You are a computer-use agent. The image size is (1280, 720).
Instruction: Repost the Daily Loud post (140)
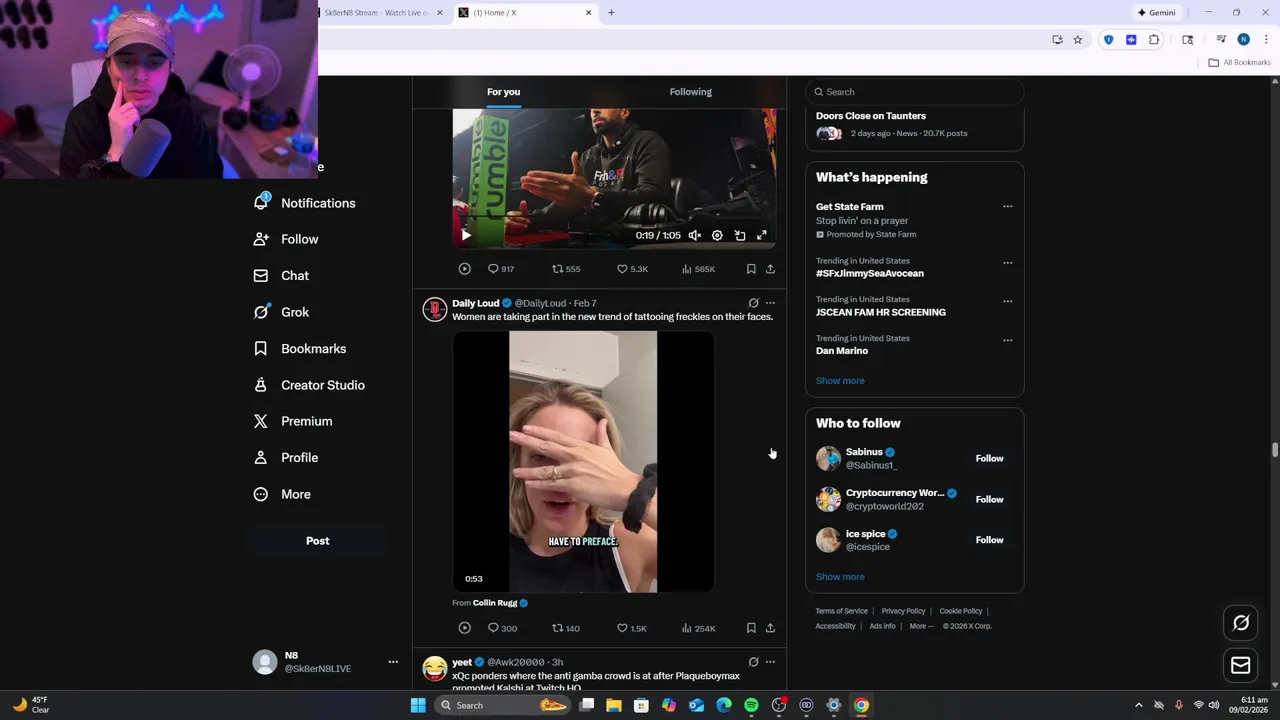coord(566,628)
